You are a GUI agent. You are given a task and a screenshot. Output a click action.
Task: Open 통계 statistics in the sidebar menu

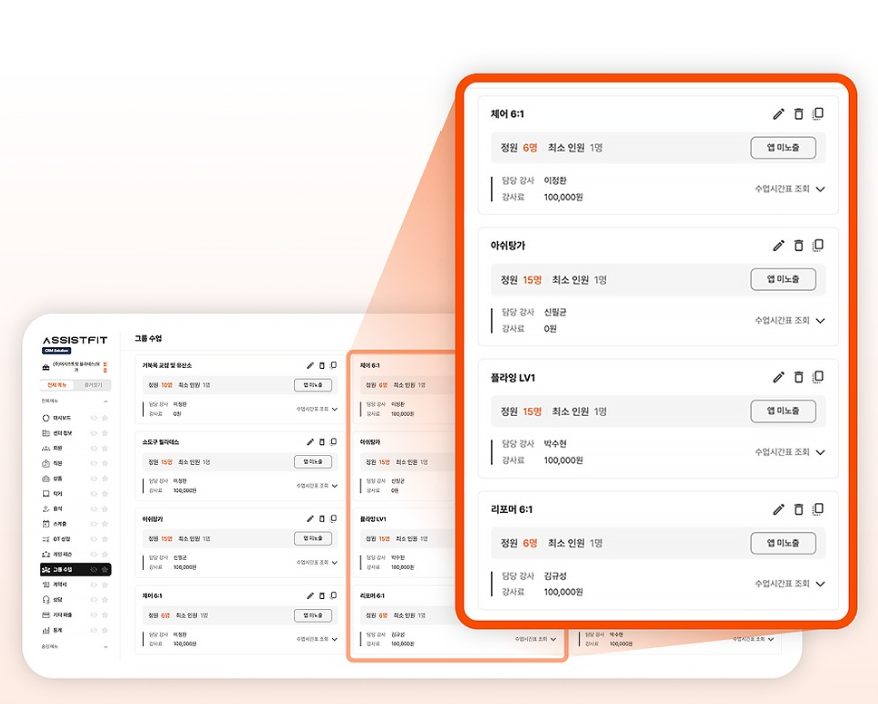58,630
